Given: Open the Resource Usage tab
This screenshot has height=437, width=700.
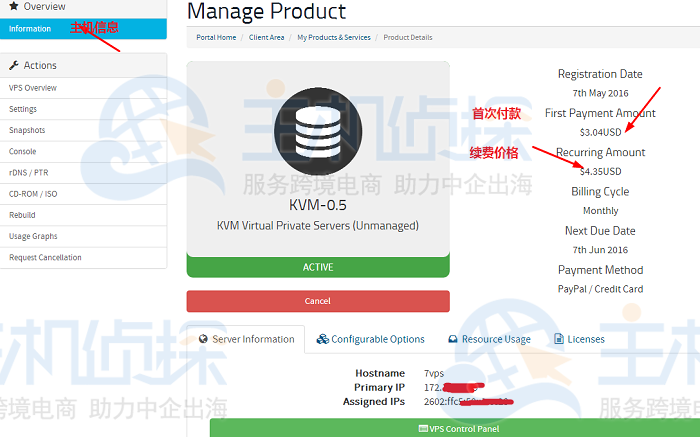Looking at the screenshot, I should (x=489, y=339).
